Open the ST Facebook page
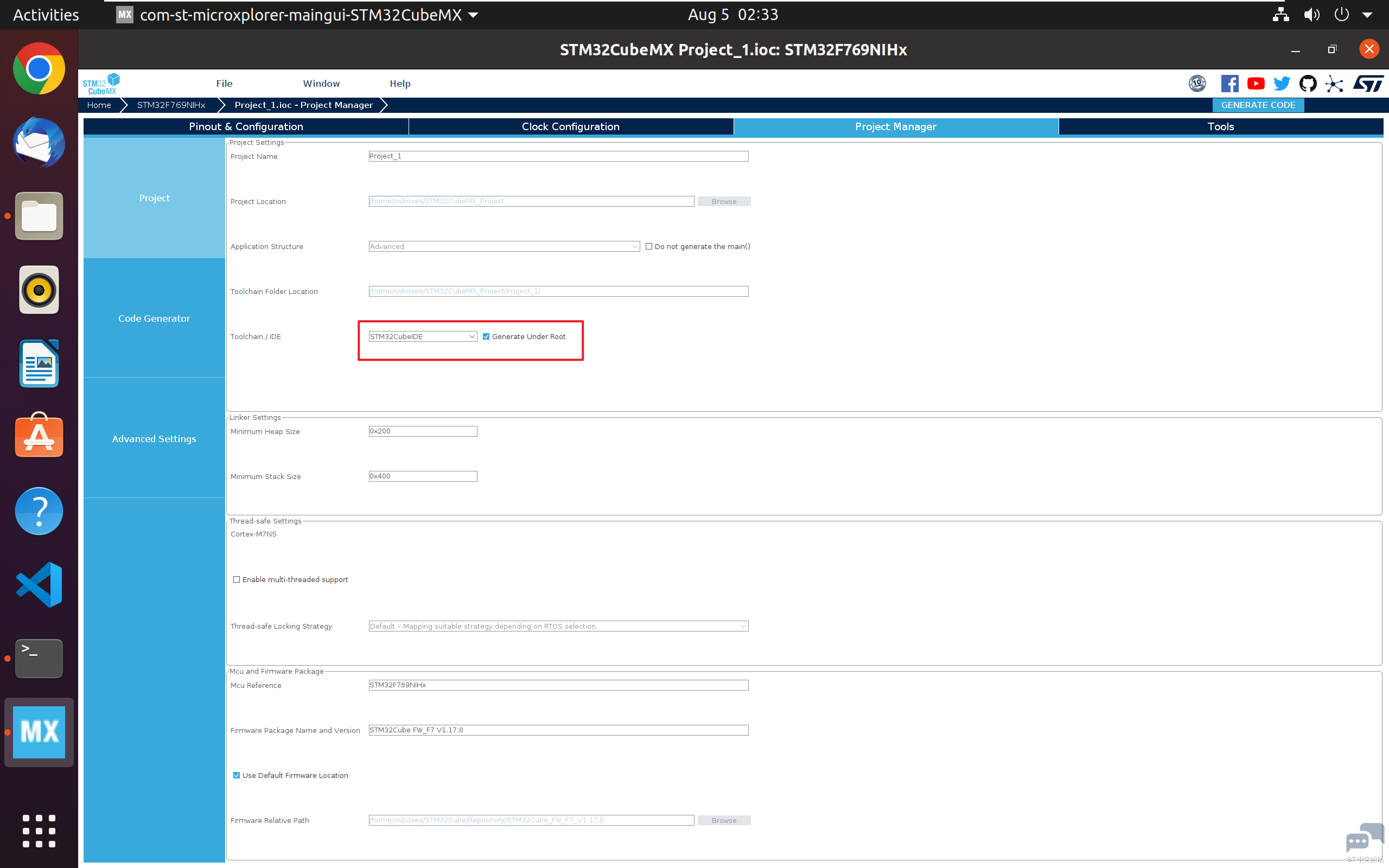The width and height of the screenshot is (1389, 868). 1229,84
